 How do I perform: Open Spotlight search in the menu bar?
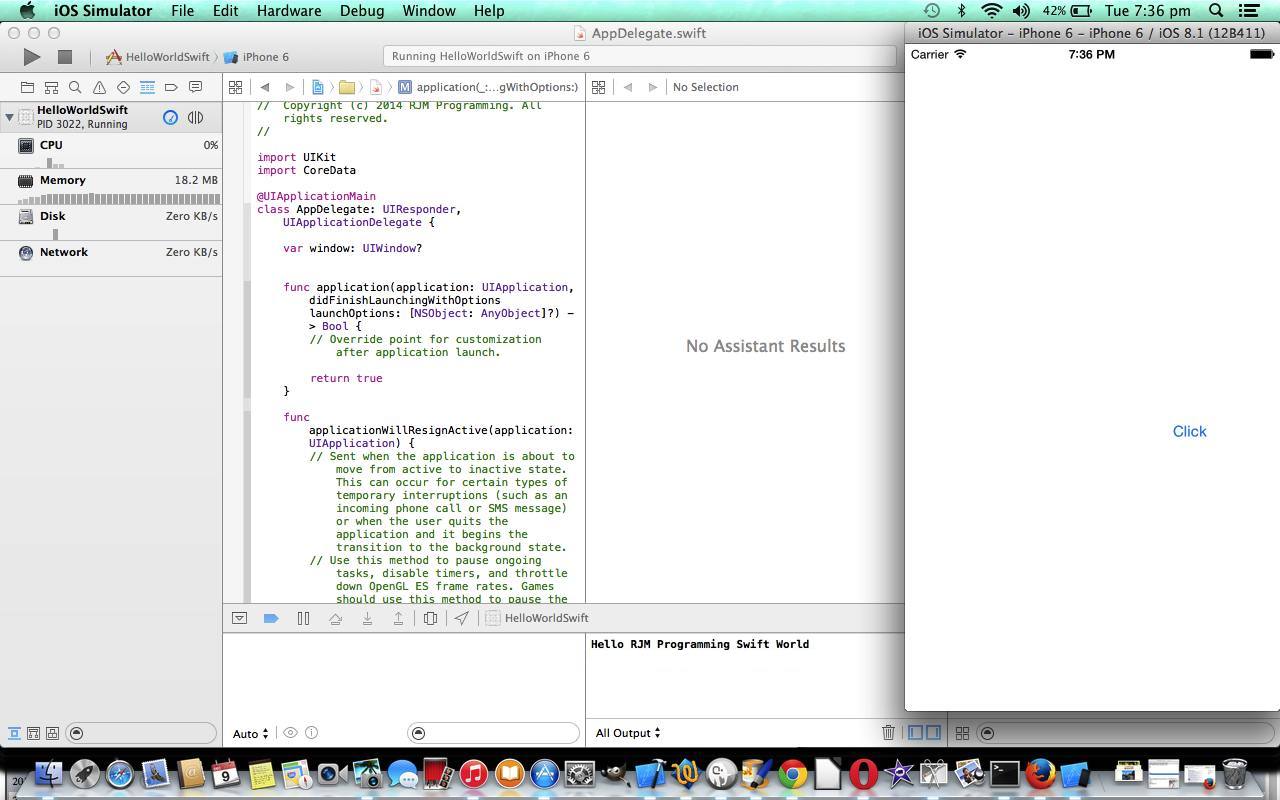(x=1216, y=11)
